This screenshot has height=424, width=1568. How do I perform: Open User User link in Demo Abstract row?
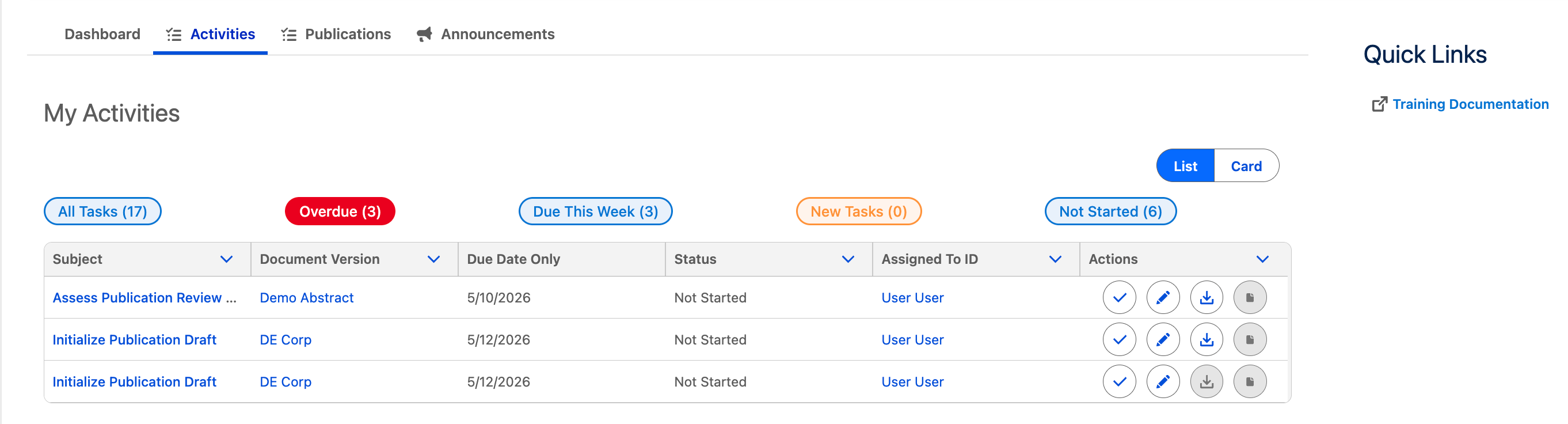click(912, 297)
